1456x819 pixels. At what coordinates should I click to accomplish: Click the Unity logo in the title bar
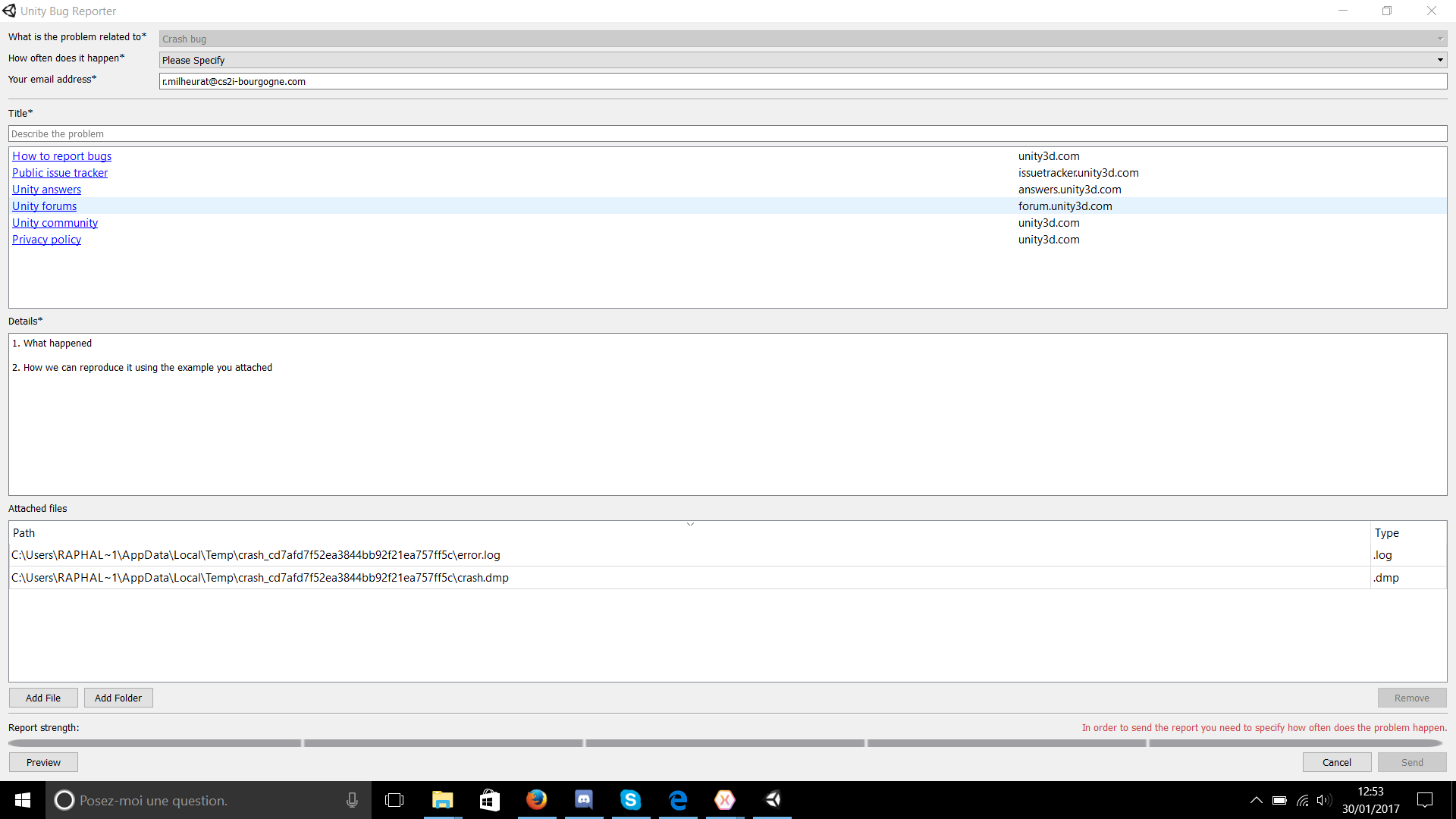point(9,11)
